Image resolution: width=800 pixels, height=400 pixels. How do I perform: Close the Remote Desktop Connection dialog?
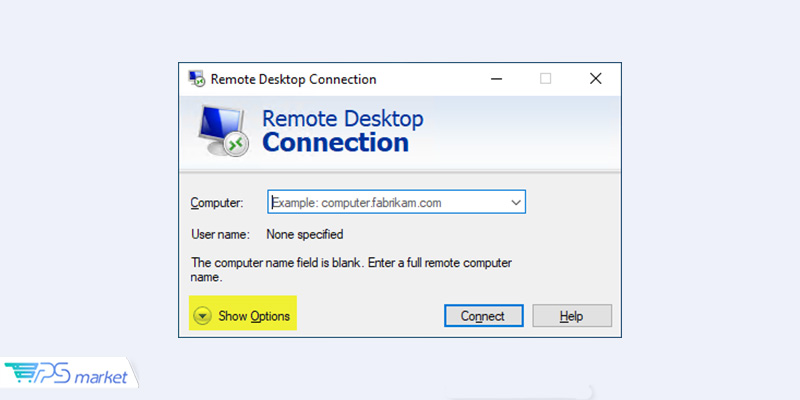pyautogui.click(x=595, y=79)
